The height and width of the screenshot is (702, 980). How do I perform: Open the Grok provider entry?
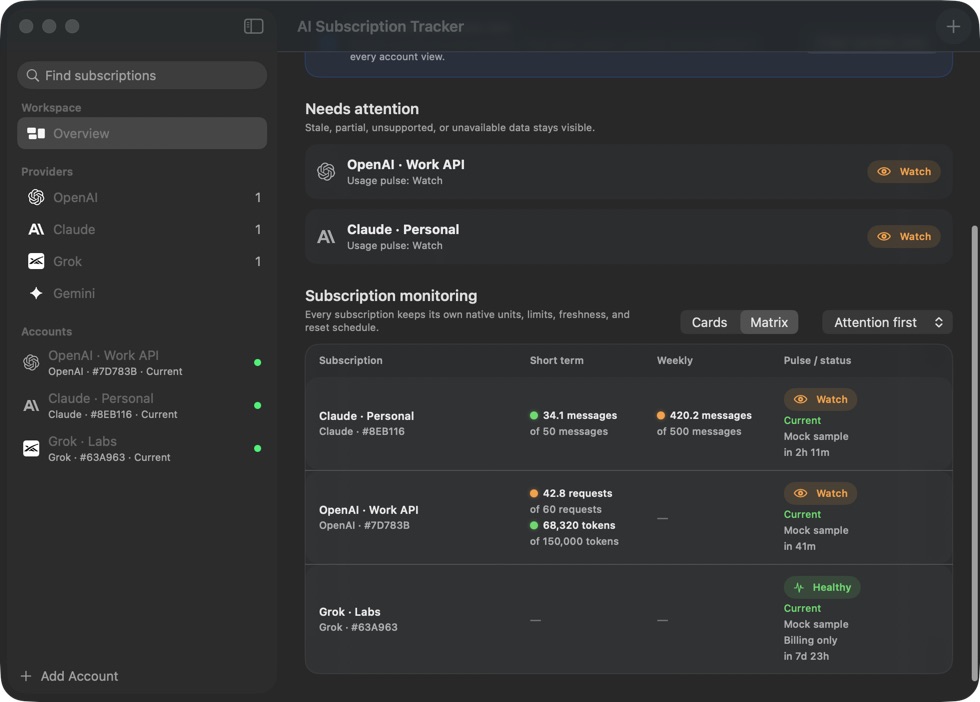point(142,261)
